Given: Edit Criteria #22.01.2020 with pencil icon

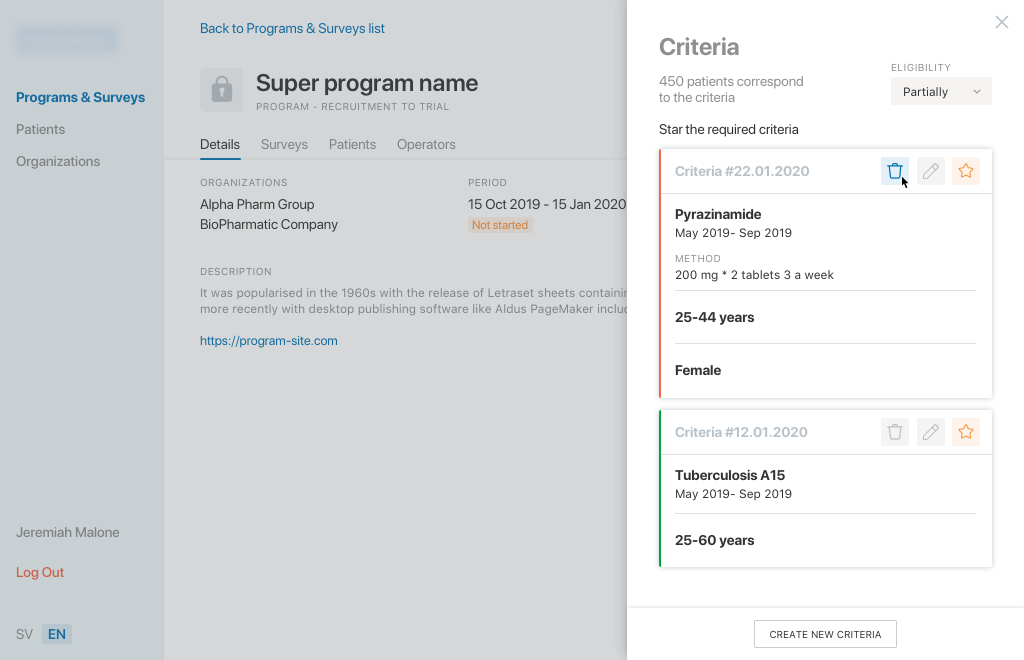Looking at the screenshot, I should pyautogui.click(x=931, y=171).
